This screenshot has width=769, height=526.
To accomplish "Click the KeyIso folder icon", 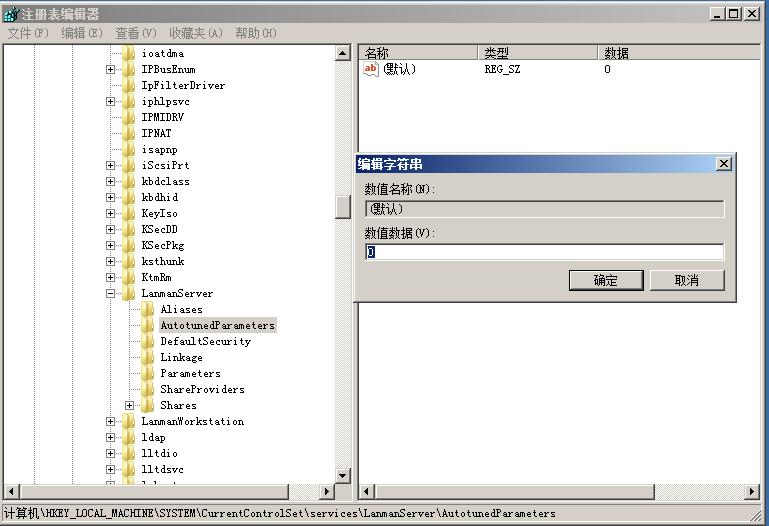I will [x=128, y=213].
